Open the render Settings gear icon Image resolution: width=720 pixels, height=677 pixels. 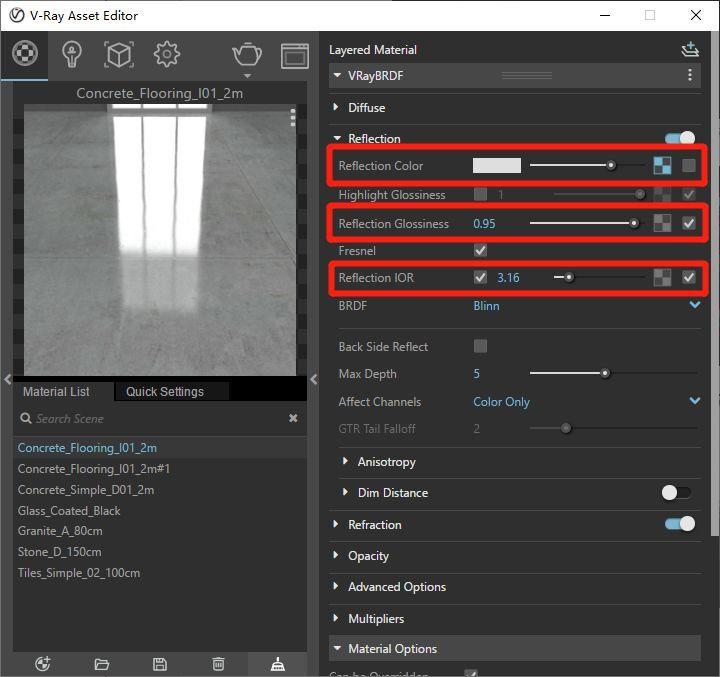[167, 54]
